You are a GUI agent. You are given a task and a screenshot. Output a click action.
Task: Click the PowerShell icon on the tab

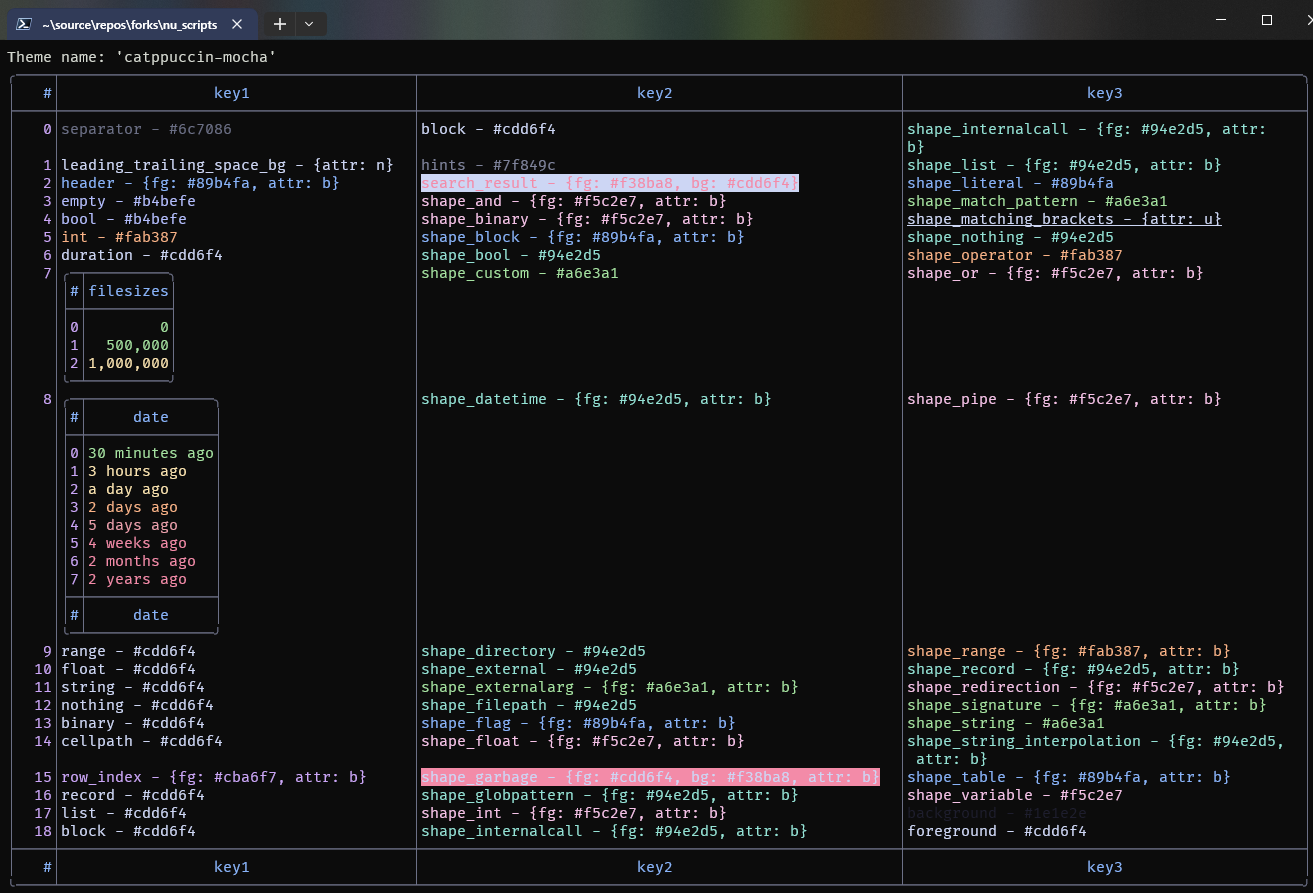tap(26, 24)
